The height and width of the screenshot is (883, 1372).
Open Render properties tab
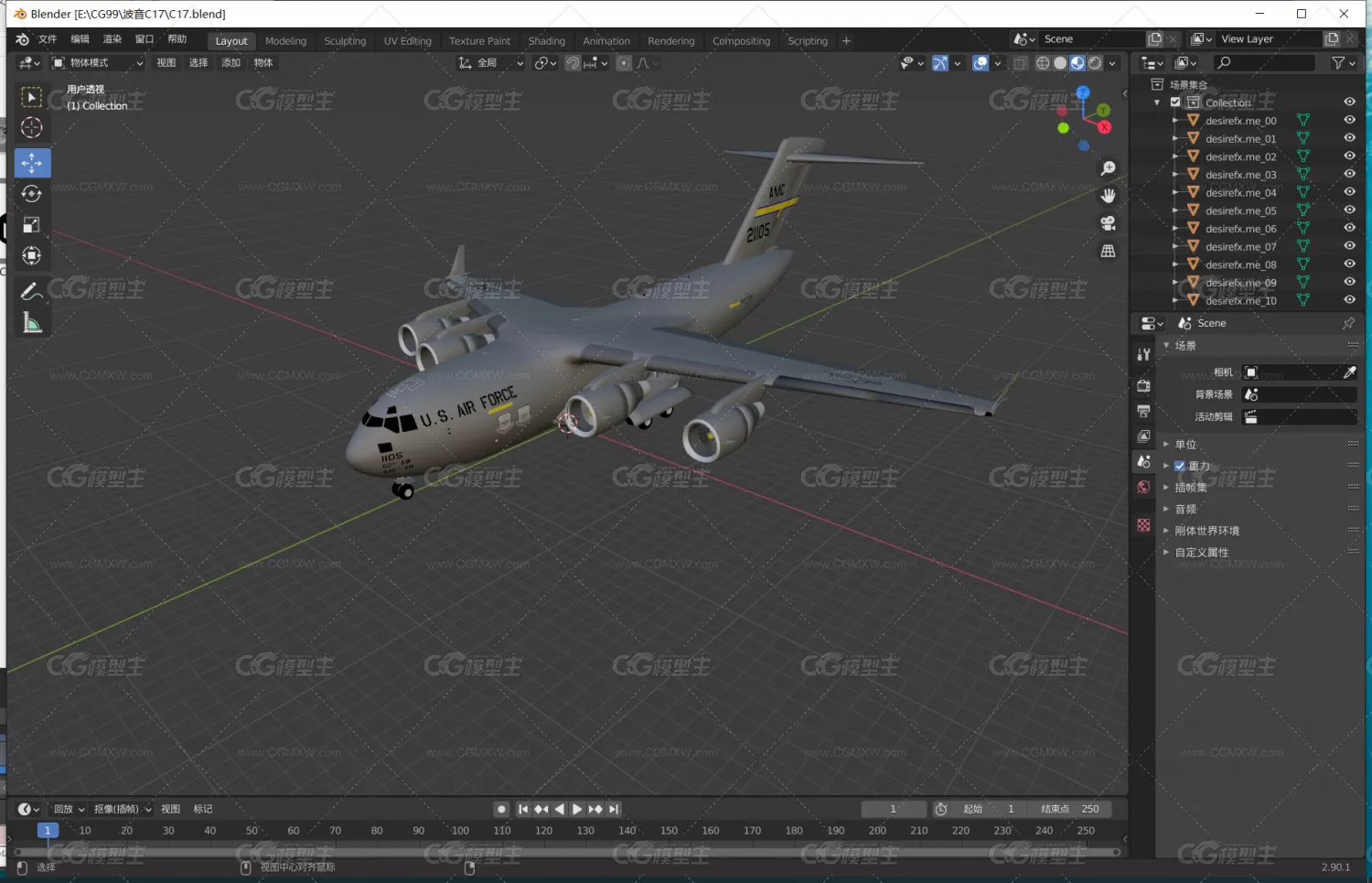1143,386
